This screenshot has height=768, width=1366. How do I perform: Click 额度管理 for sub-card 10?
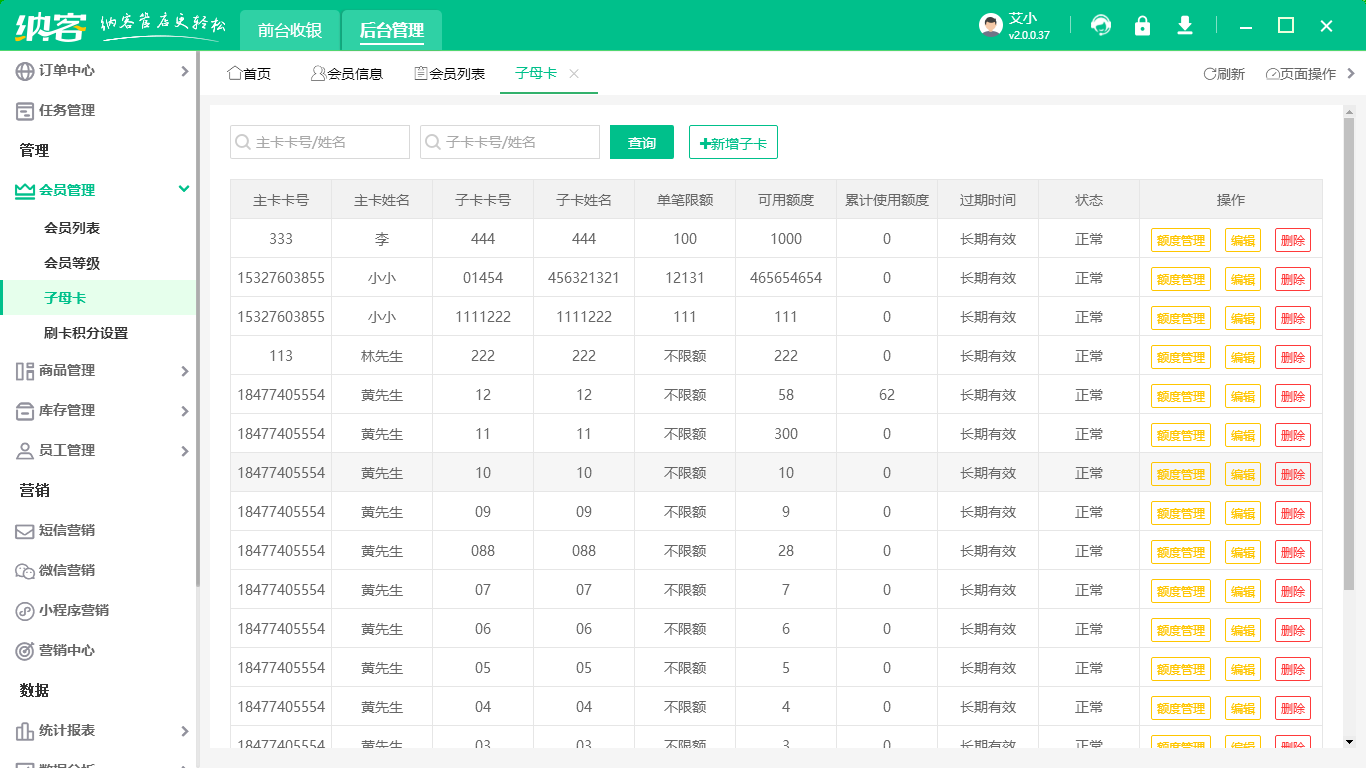pyautogui.click(x=1180, y=474)
